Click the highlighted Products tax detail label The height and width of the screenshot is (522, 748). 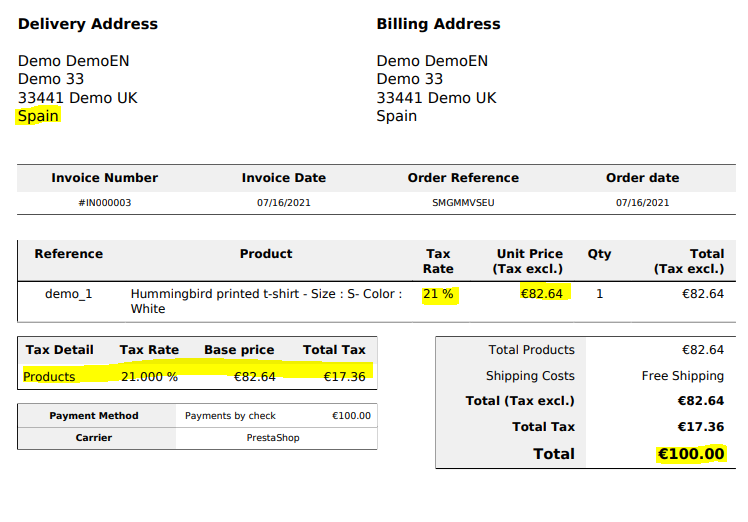pos(50,377)
